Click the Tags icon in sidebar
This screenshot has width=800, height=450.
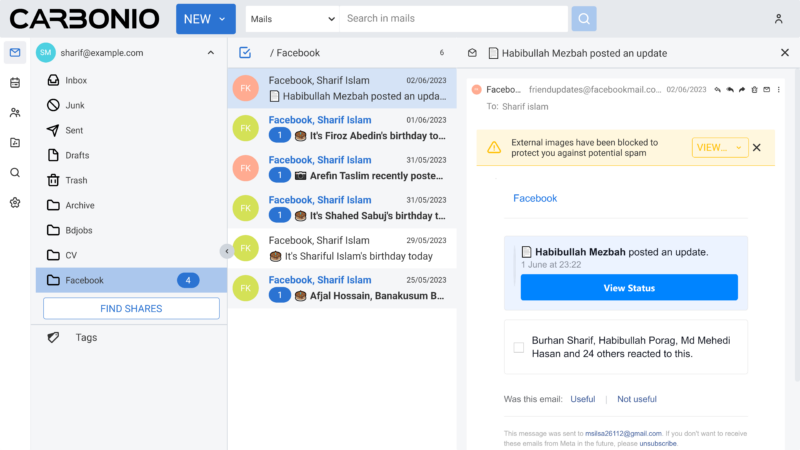coord(53,337)
